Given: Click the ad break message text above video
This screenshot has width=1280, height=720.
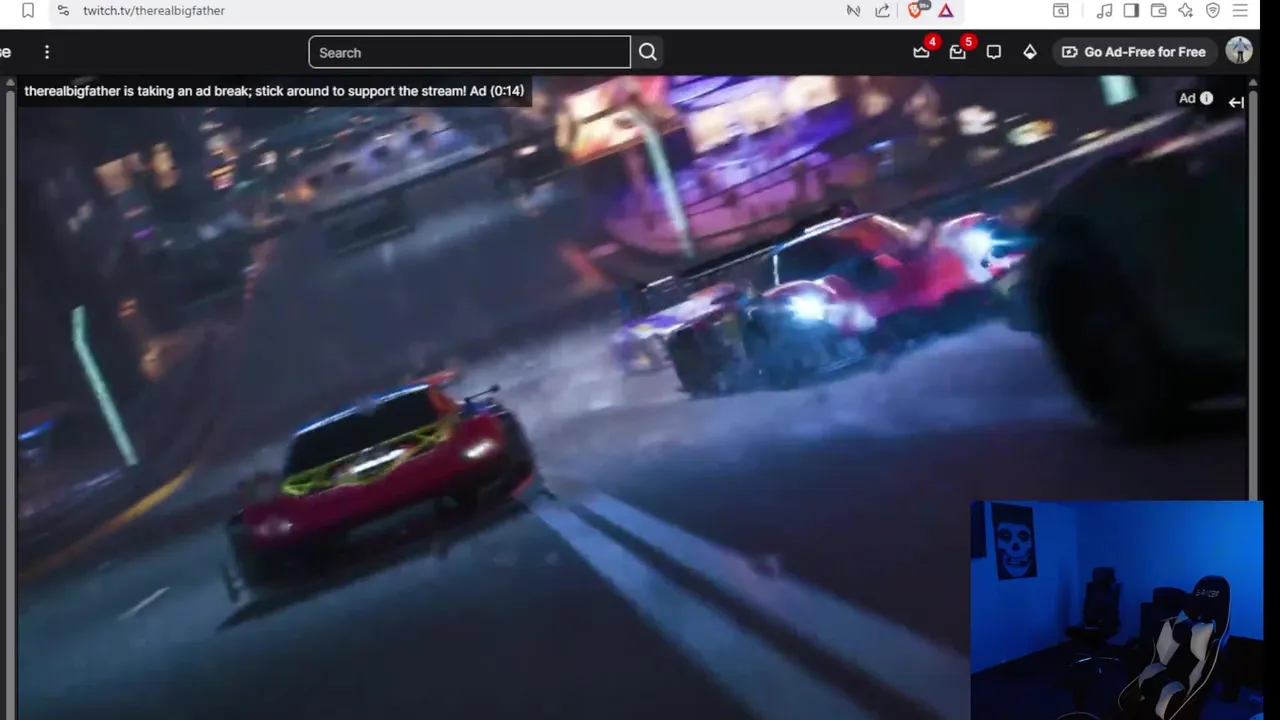Looking at the screenshot, I should coord(274,91).
